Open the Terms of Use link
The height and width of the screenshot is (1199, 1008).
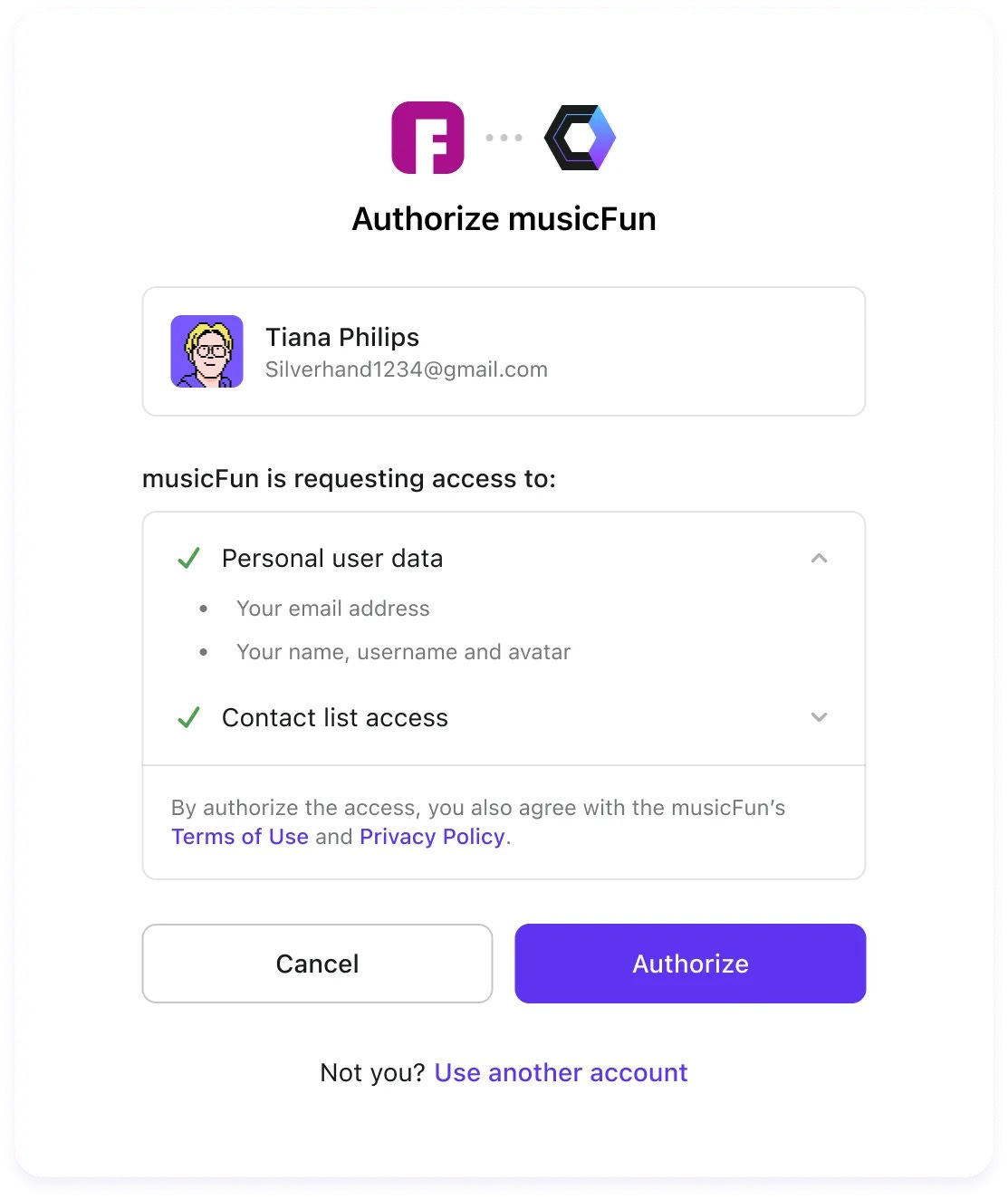pyautogui.click(x=240, y=837)
